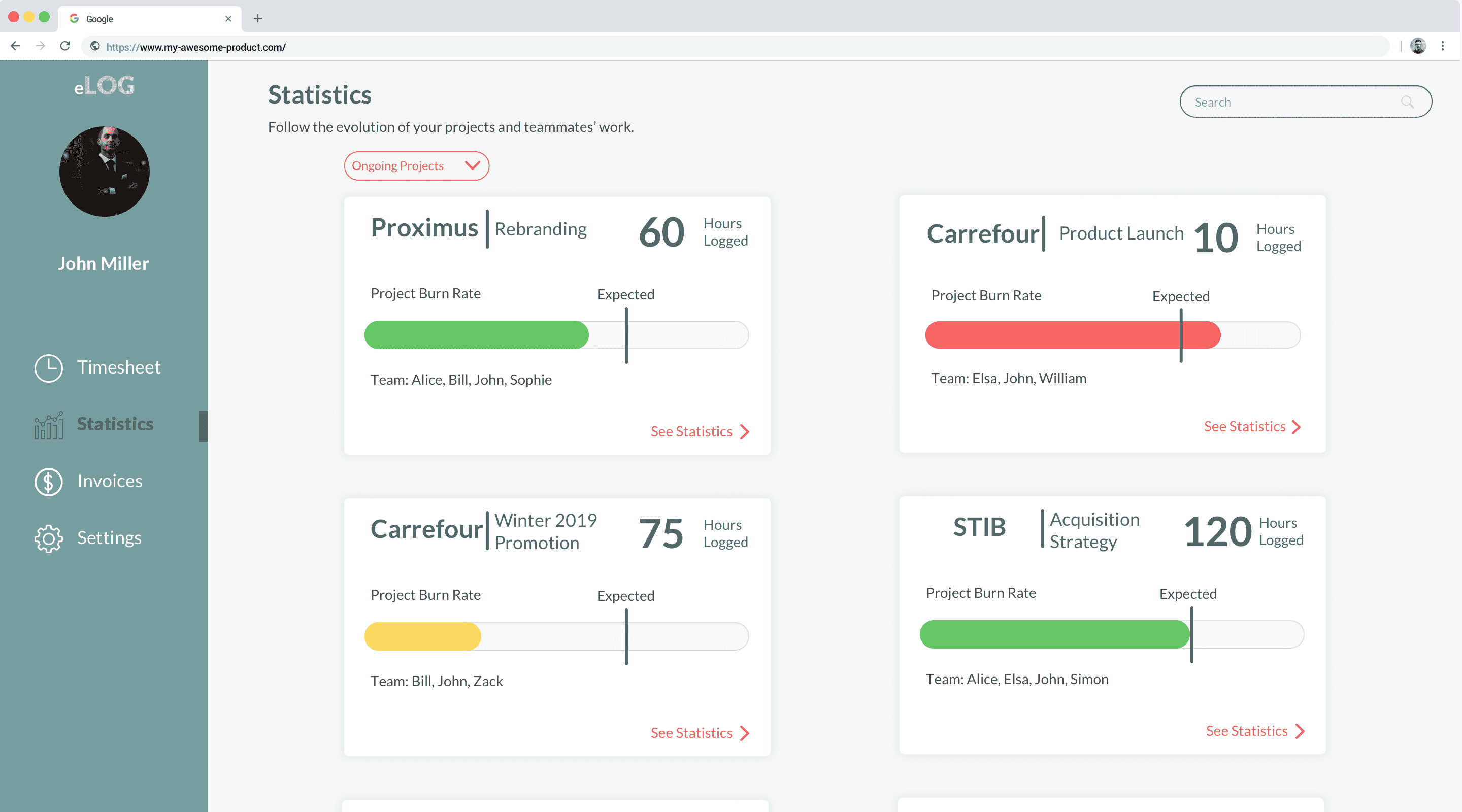Click 'Team: Alice, Elsa, John, Simon' text

coord(1017,679)
